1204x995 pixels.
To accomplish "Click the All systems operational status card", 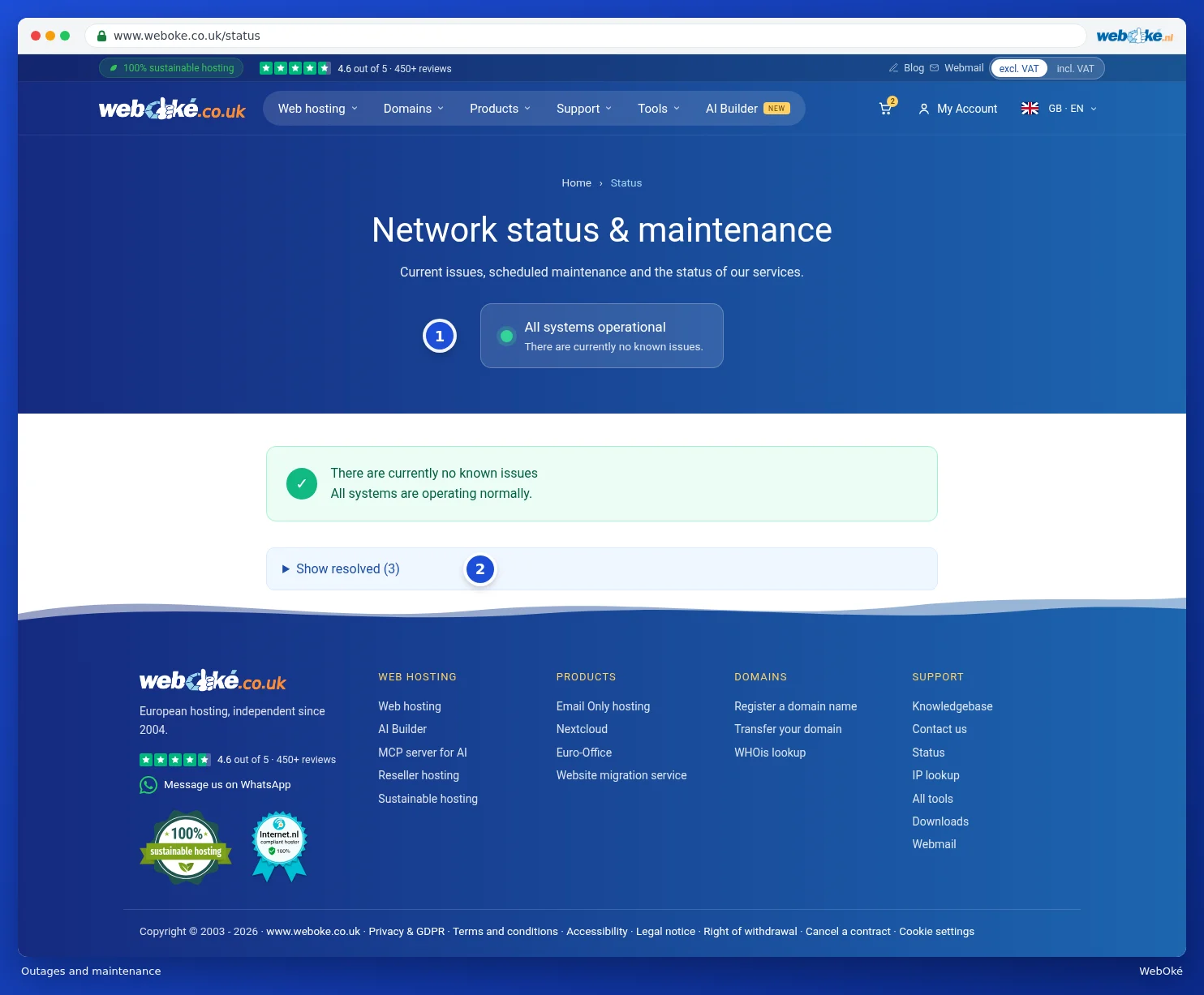I will 602,336.
